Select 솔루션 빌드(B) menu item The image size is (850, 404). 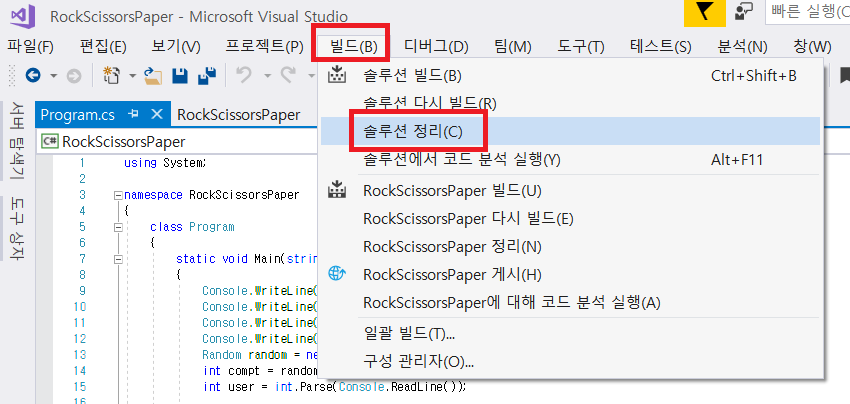point(570,75)
